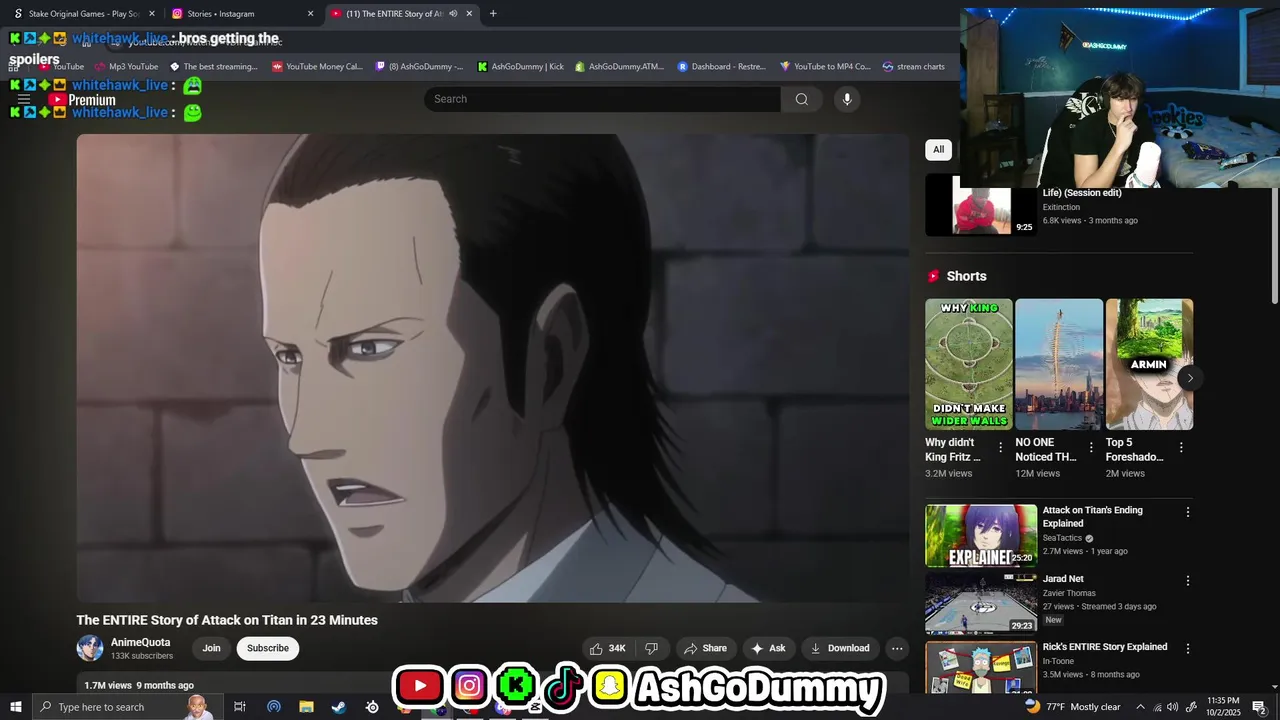The width and height of the screenshot is (1280, 720).
Task: Open AnimeQuota channel avatar
Action: [90, 648]
